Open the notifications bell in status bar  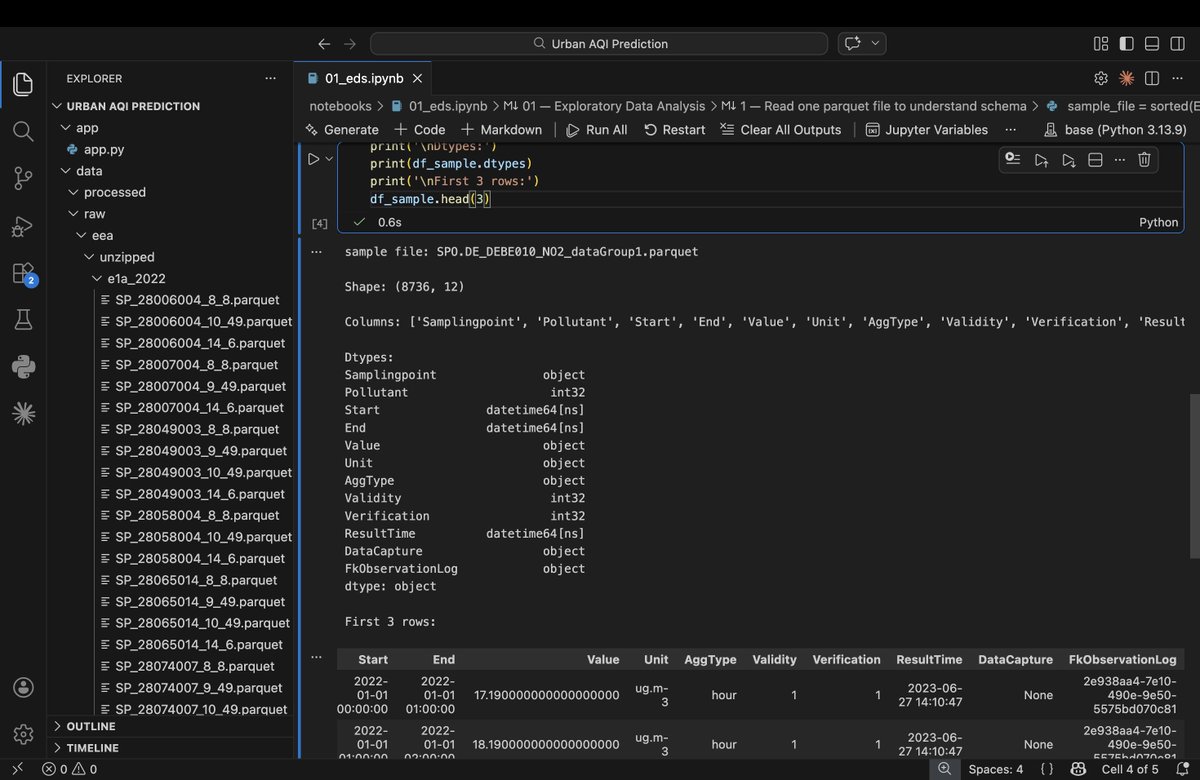tap(1182, 769)
